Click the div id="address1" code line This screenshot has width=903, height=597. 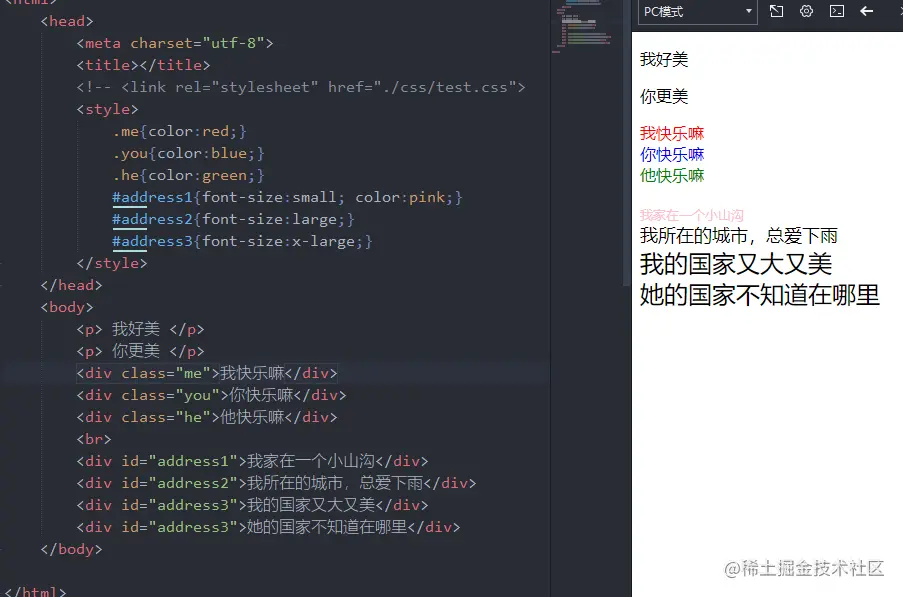click(252, 461)
